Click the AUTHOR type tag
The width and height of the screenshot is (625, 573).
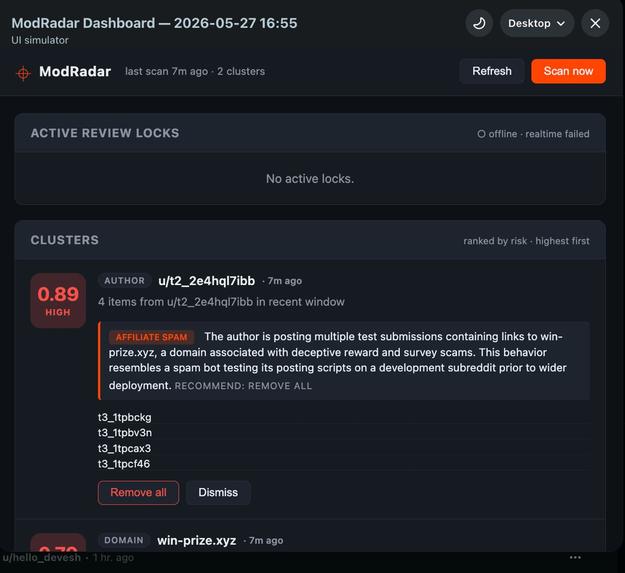[124, 281]
